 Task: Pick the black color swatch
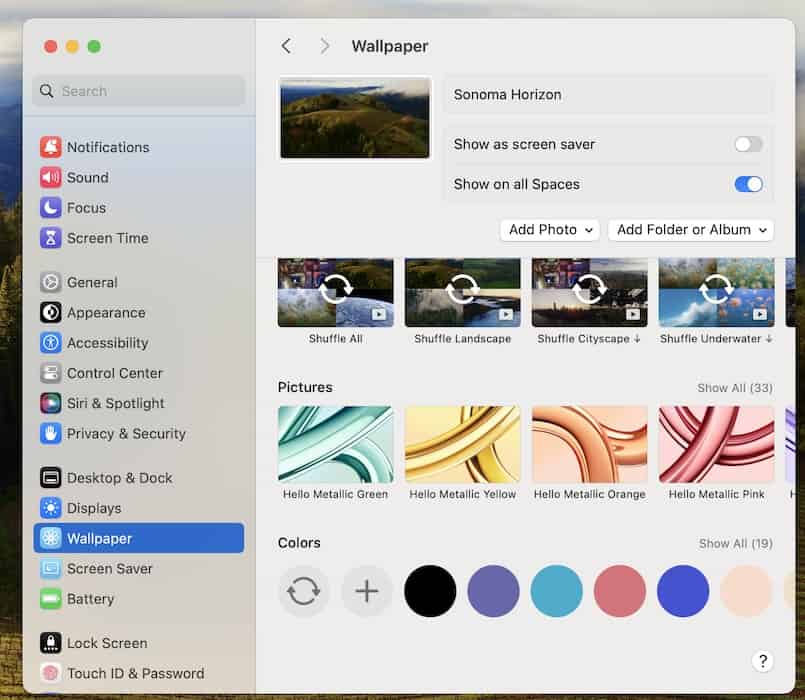click(430, 591)
